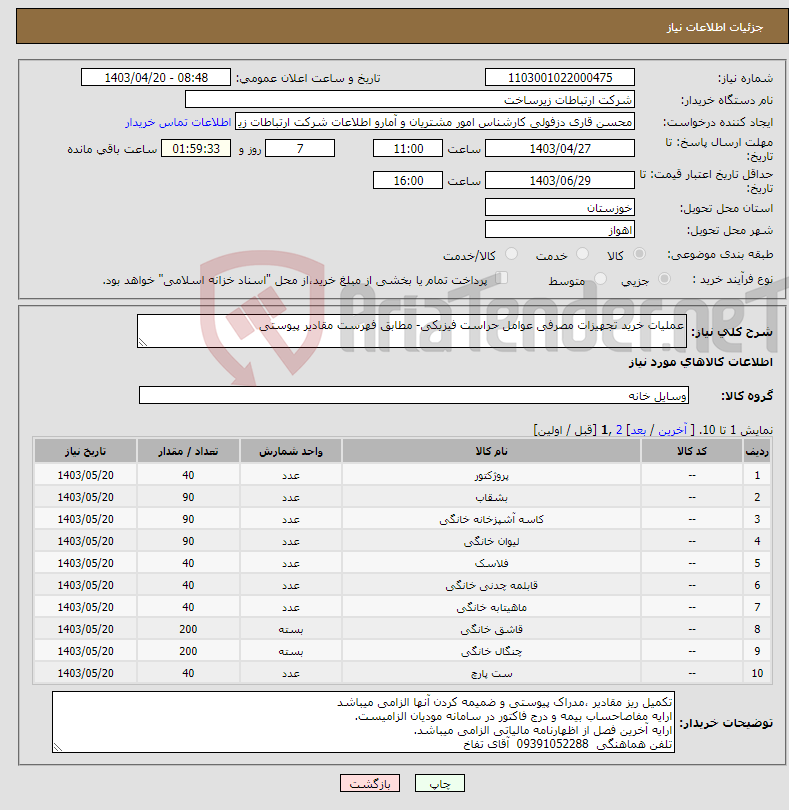Select the پروژکتور item row name
The height and width of the screenshot is (810, 789).
[491, 475]
